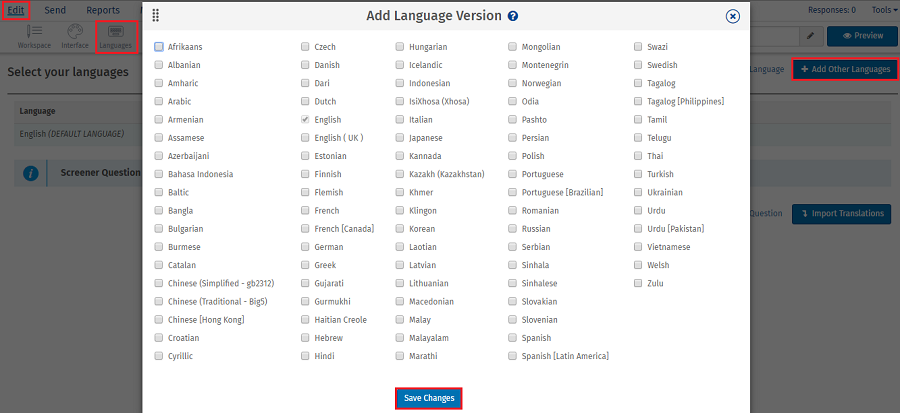This screenshot has width=900, height=413.
Task: Select Spanish [Latin America] checkbox
Action: 512,356
